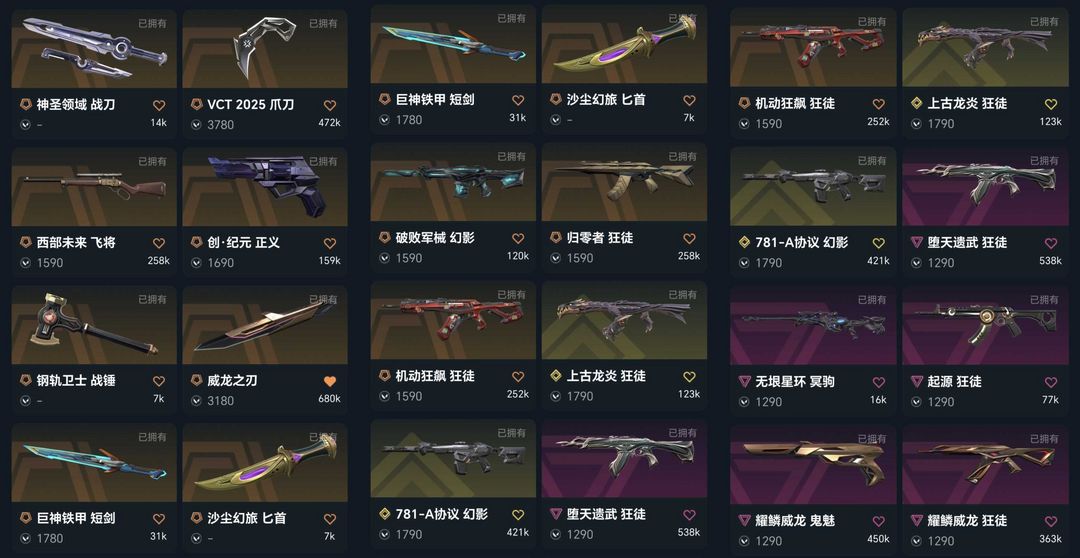
Task: Click the pink heart for 无垠星环 冥驹
Action: tap(878, 382)
